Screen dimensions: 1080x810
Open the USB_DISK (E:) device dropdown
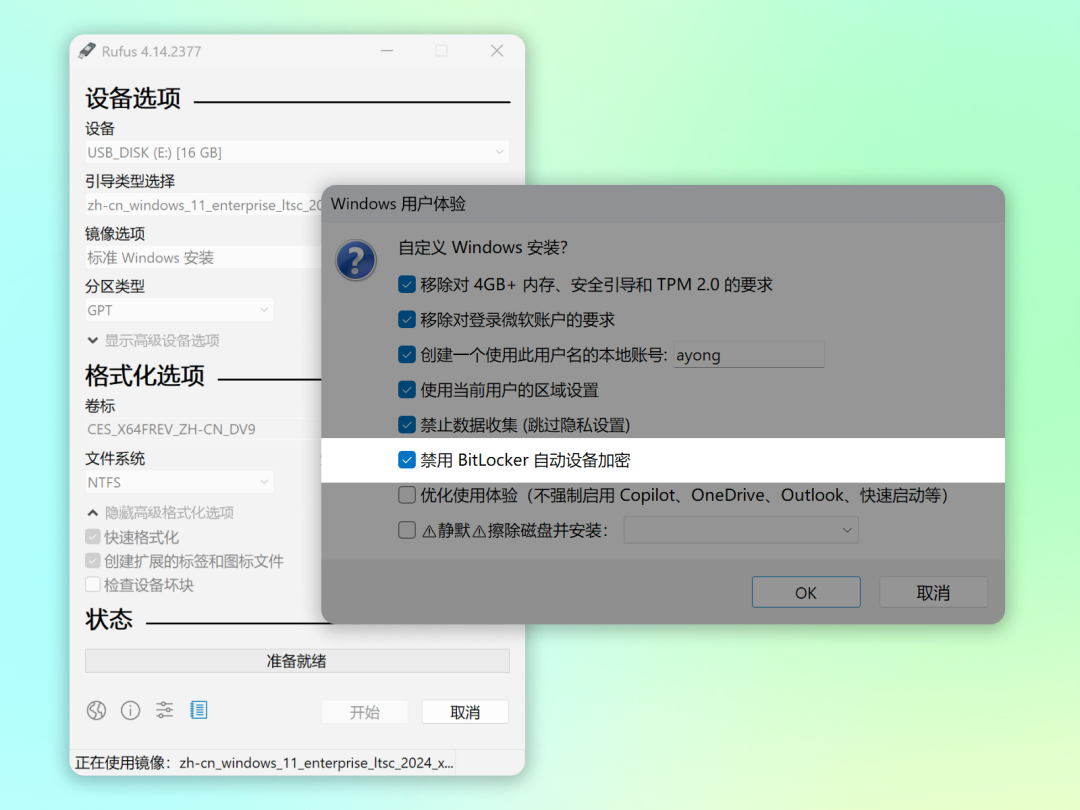click(x=297, y=152)
